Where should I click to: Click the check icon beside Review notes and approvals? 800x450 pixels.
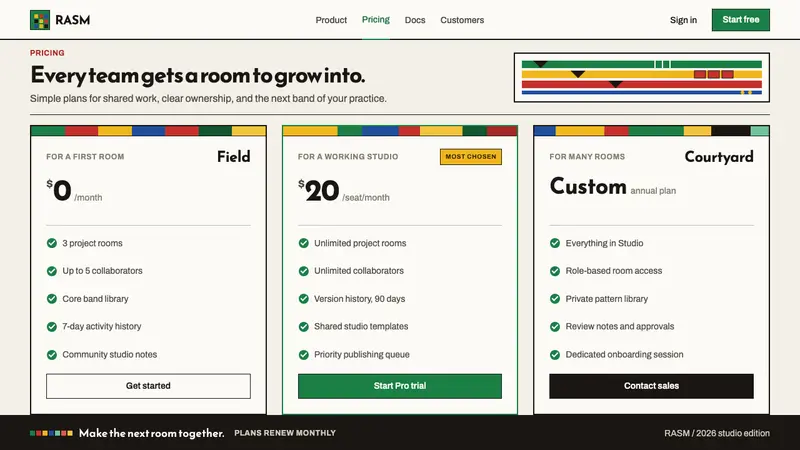tap(555, 327)
